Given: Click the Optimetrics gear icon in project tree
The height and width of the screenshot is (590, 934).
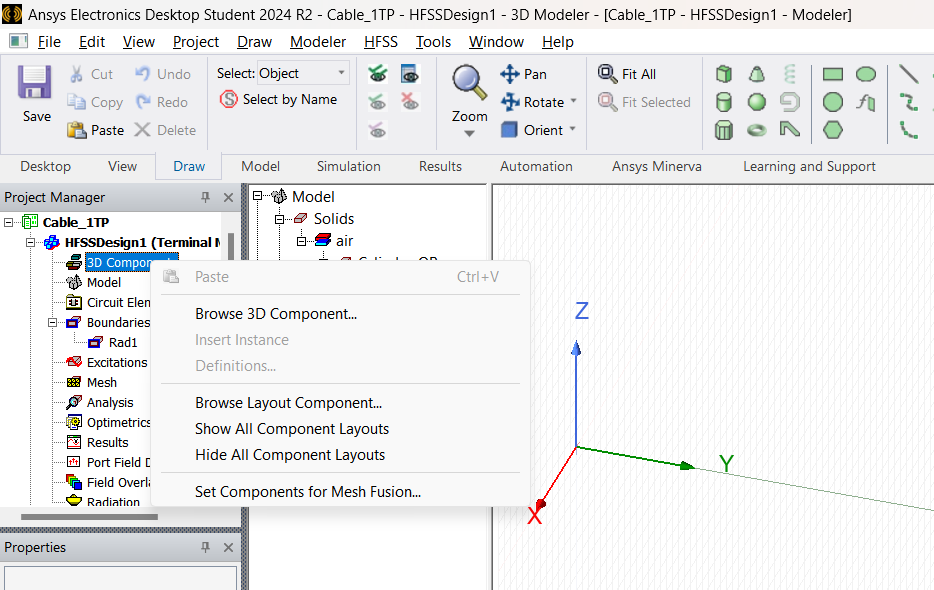Looking at the screenshot, I should 74,423.
